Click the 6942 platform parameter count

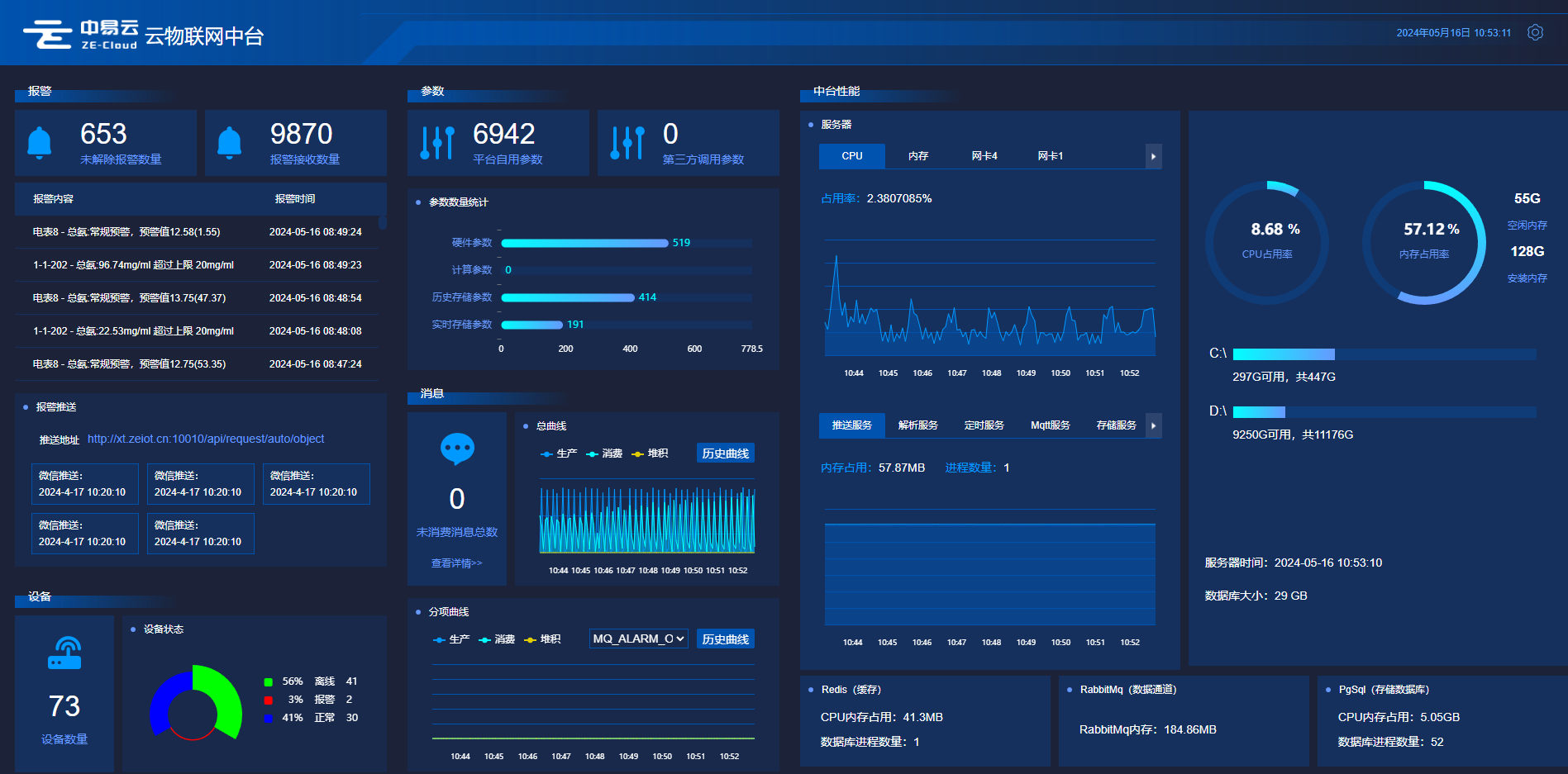[x=503, y=134]
